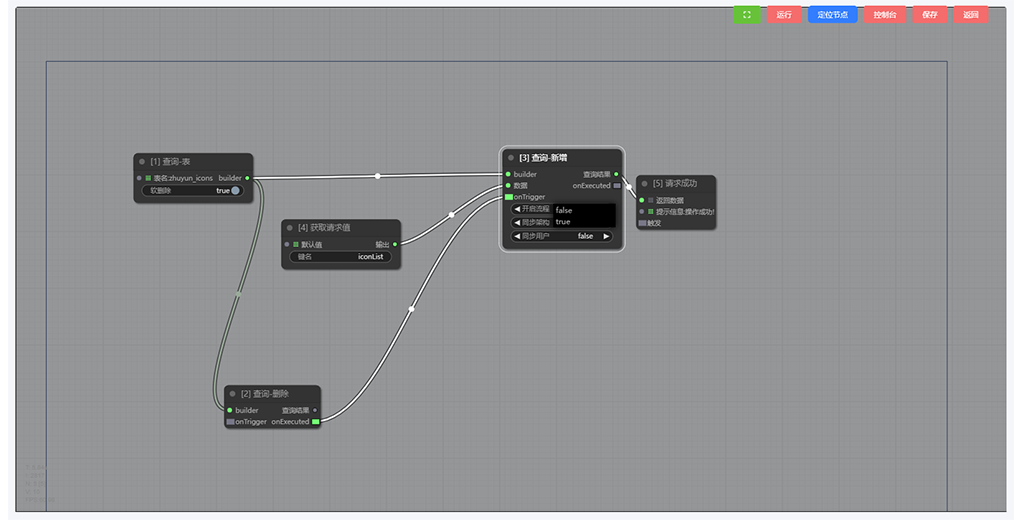
Task: Click the 返回 return button
Action: pos(971,14)
